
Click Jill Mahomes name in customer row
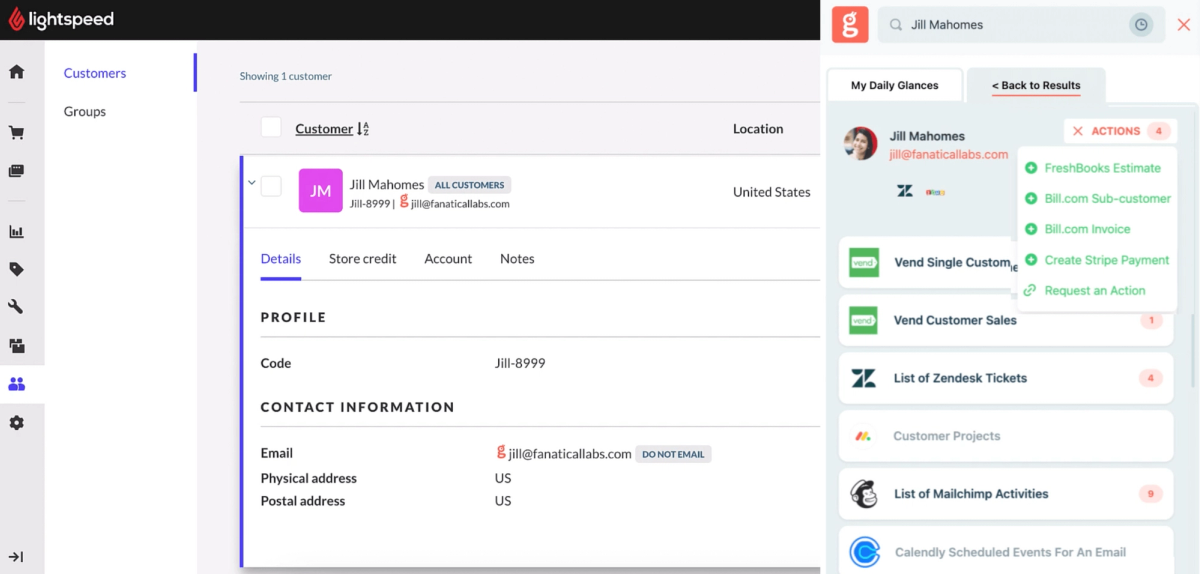click(387, 184)
